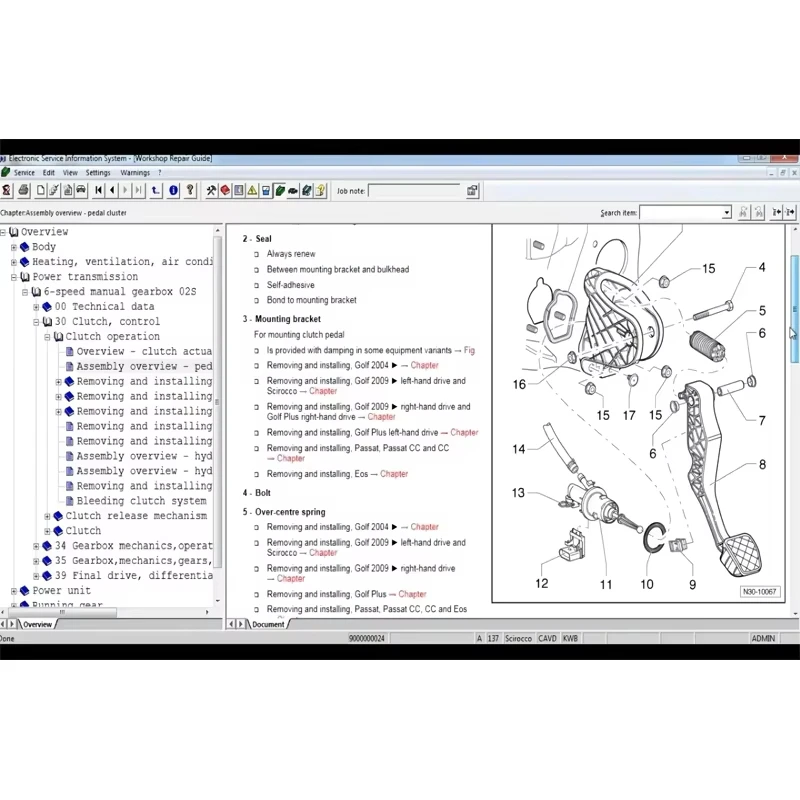800x800 pixels.
Task: Open Chapter link for Golf Plus left-hand drive
Action: click(x=464, y=432)
